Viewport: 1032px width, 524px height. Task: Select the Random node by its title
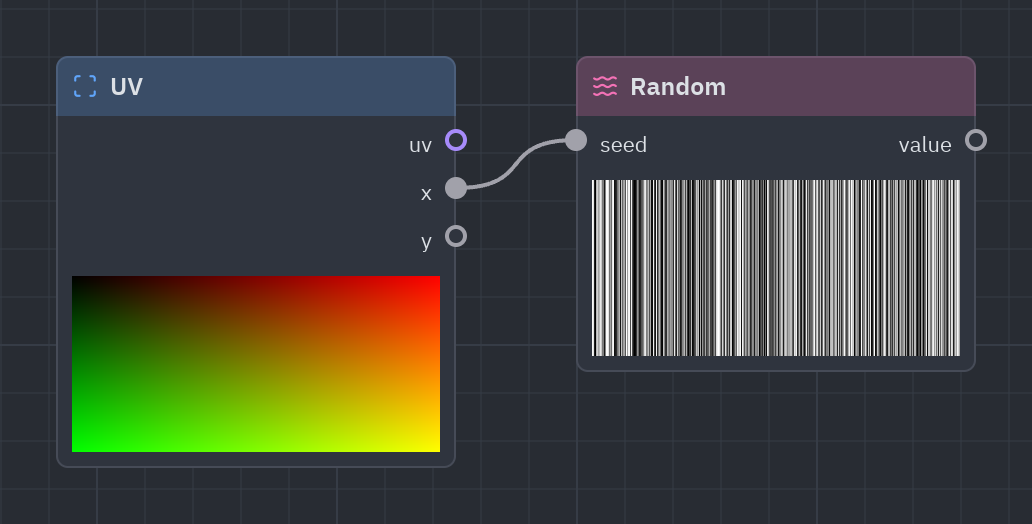[x=678, y=87]
